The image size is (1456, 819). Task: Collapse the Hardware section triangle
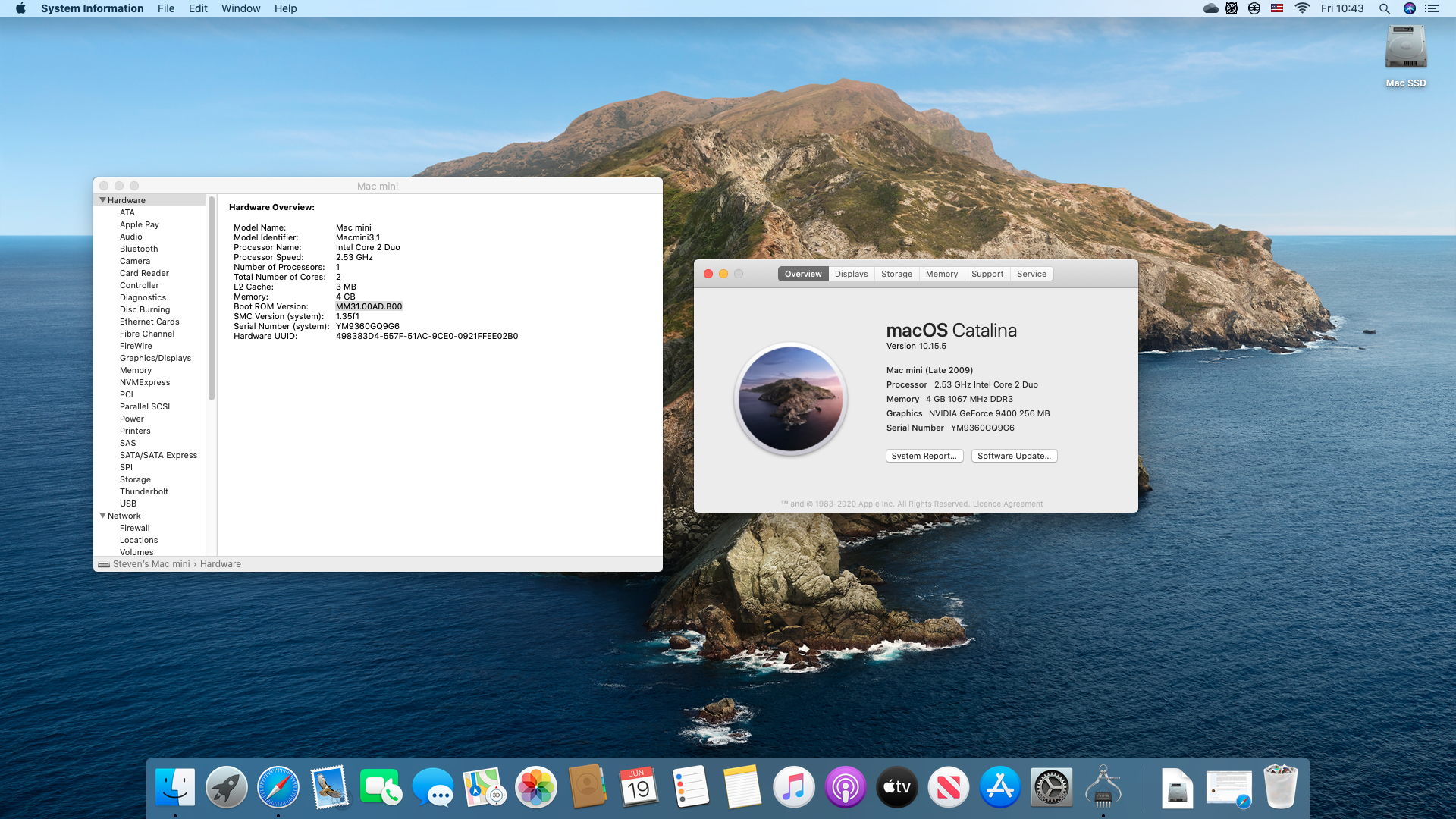(x=102, y=200)
